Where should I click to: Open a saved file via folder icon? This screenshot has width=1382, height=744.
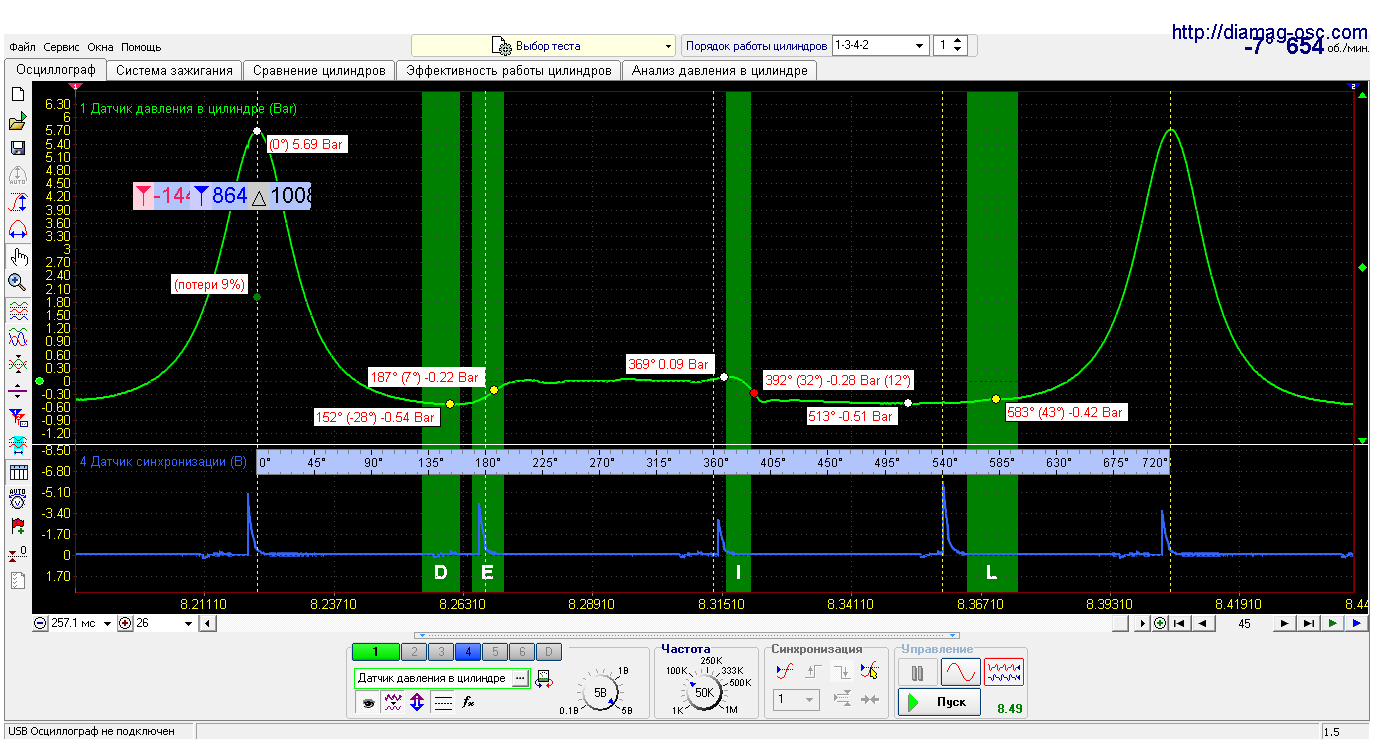[17, 121]
